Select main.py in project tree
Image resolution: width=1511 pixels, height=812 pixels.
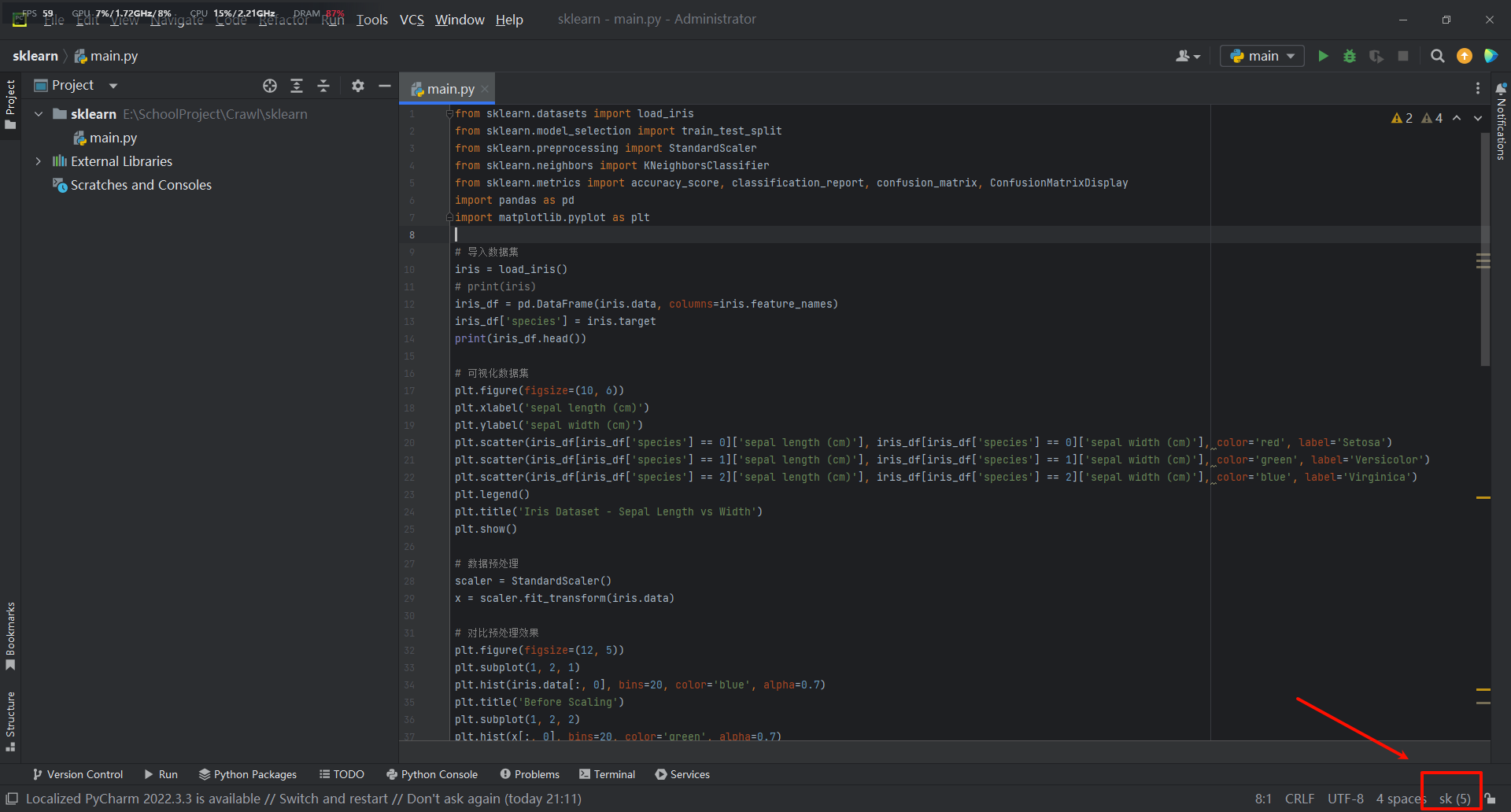[105, 138]
